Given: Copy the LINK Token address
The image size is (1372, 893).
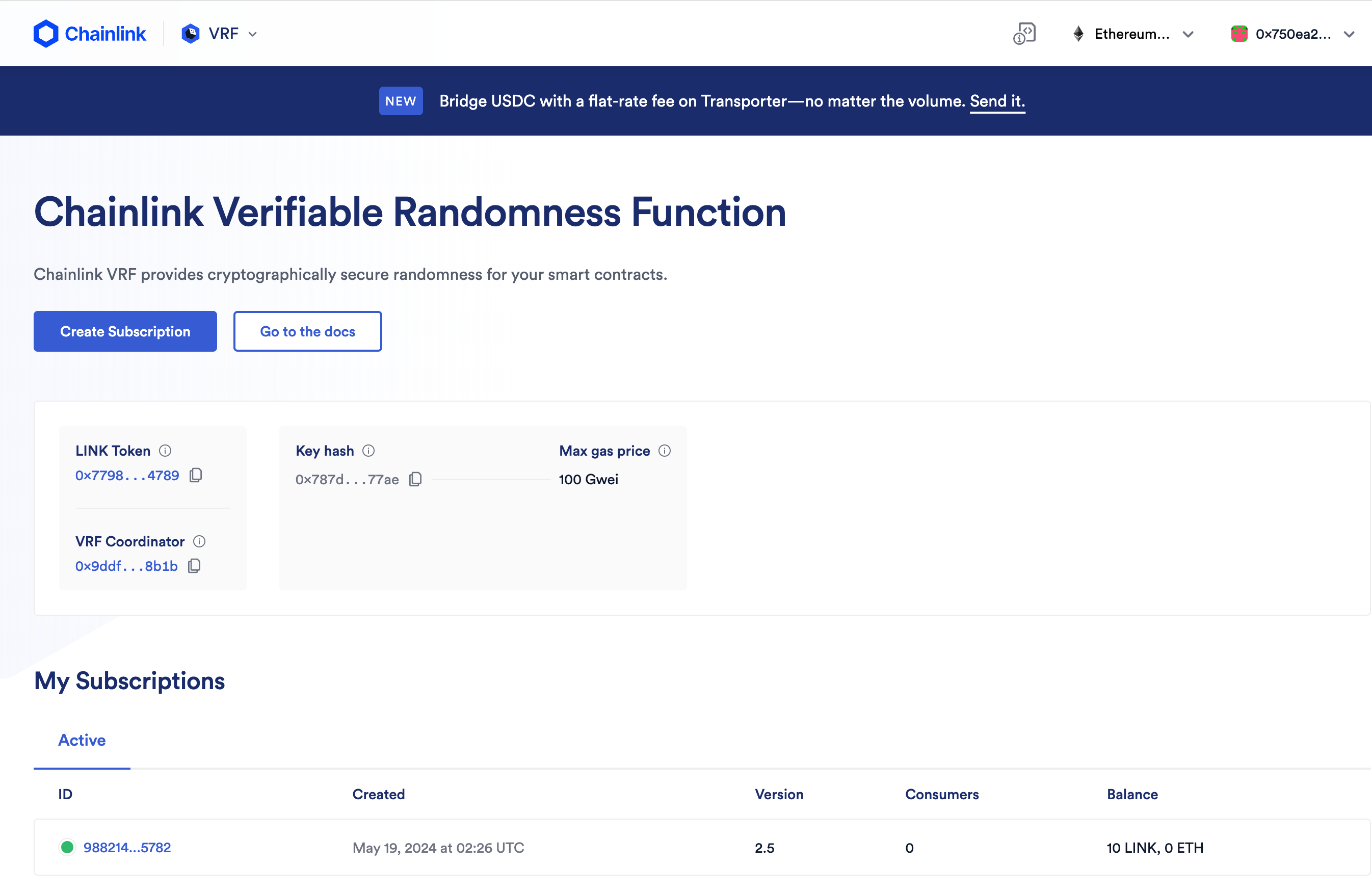Looking at the screenshot, I should pyautogui.click(x=195, y=475).
